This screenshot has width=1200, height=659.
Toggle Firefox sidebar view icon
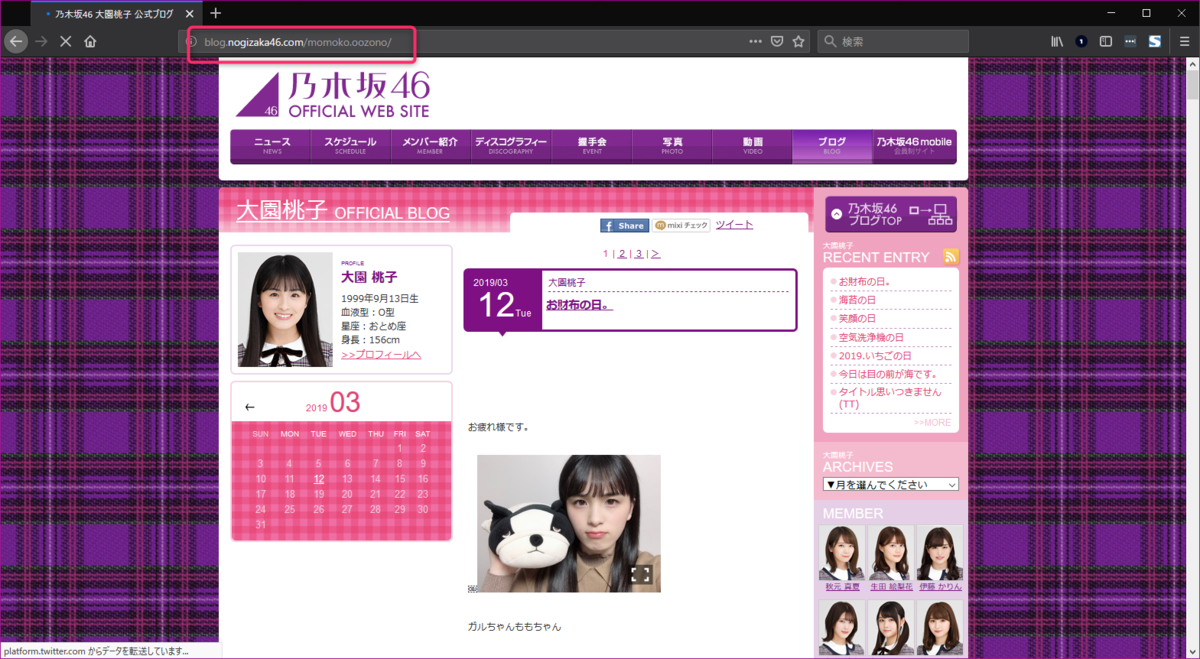(x=1106, y=41)
